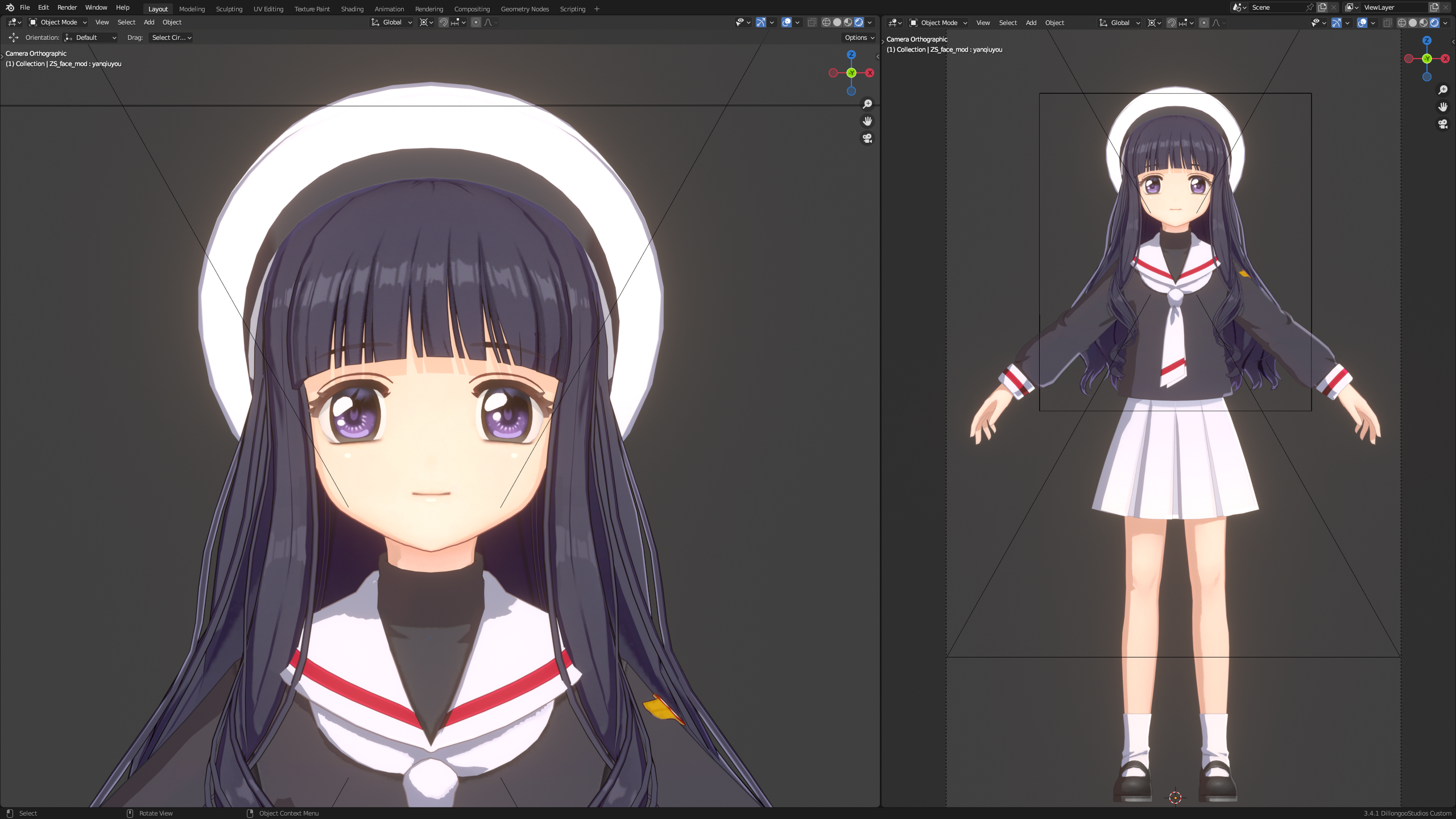Switch to the Modeling workspace tab
Viewport: 1456px width, 819px height.
[x=192, y=9]
